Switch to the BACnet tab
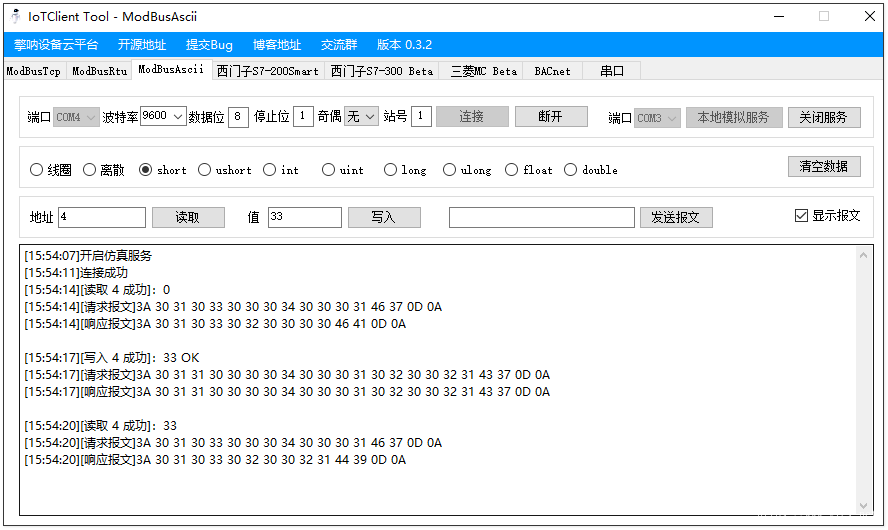 pyautogui.click(x=552, y=71)
